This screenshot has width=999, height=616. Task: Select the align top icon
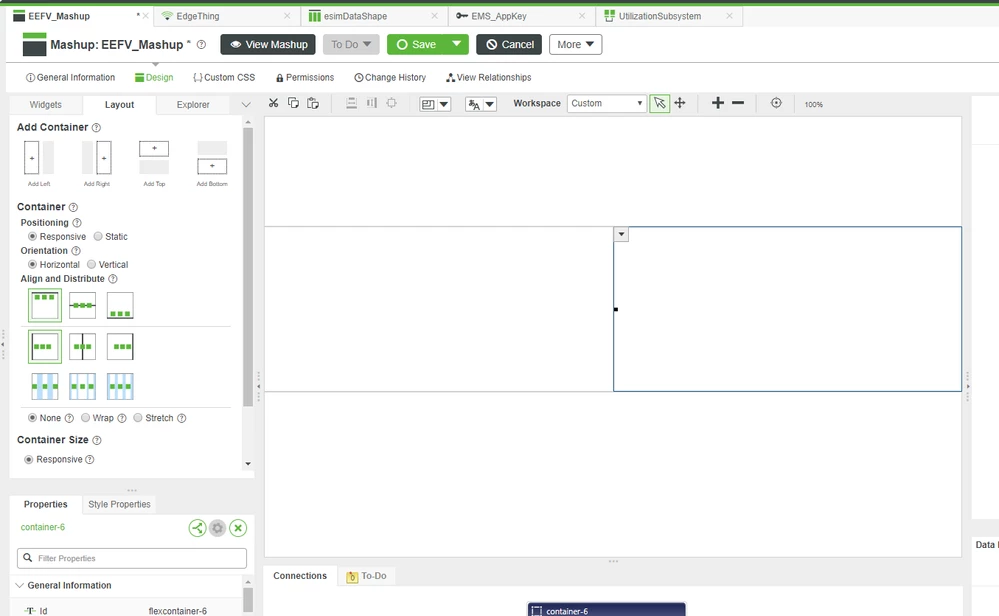click(45, 305)
